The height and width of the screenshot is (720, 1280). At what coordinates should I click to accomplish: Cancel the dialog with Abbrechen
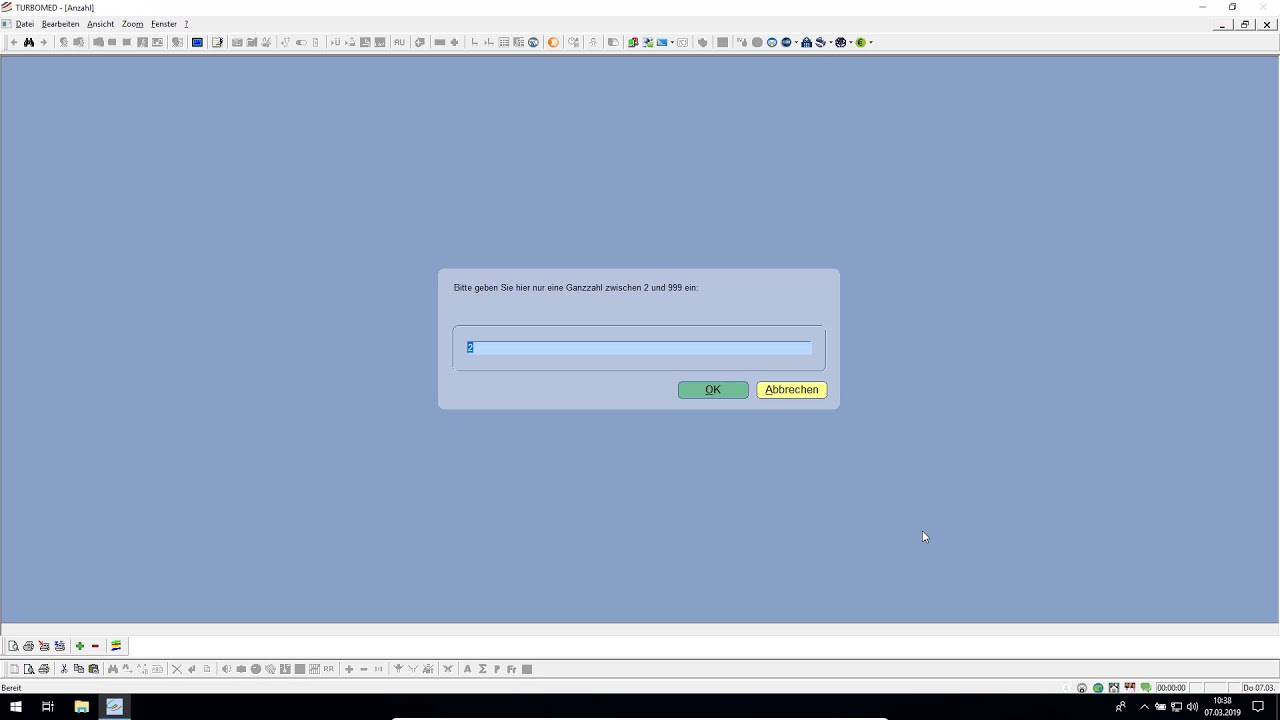[792, 390]
